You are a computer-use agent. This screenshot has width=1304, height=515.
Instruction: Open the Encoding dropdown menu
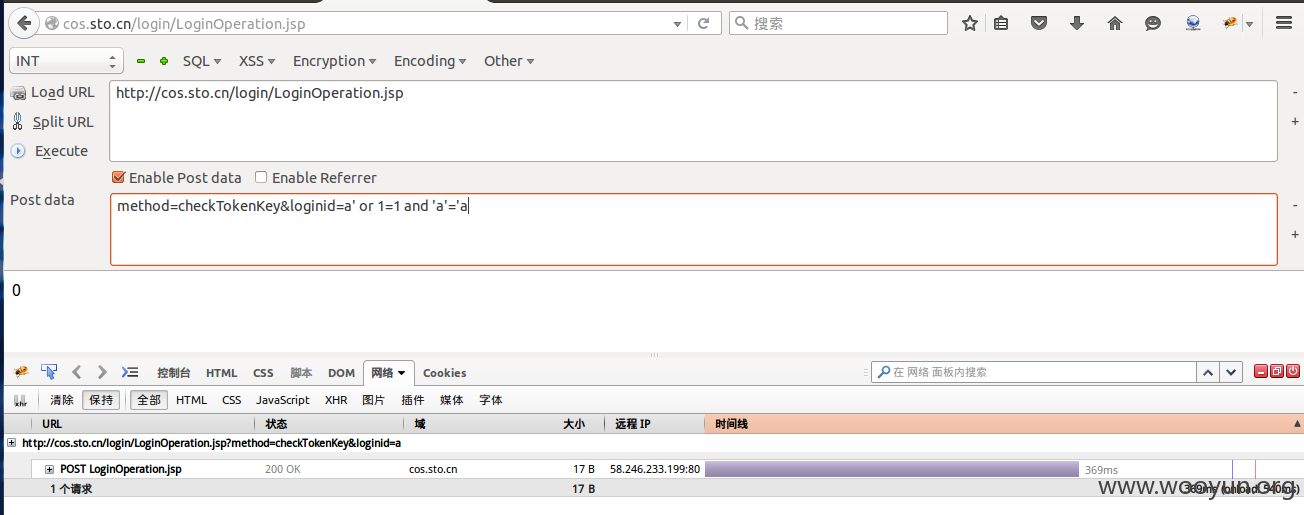(430, 61)
